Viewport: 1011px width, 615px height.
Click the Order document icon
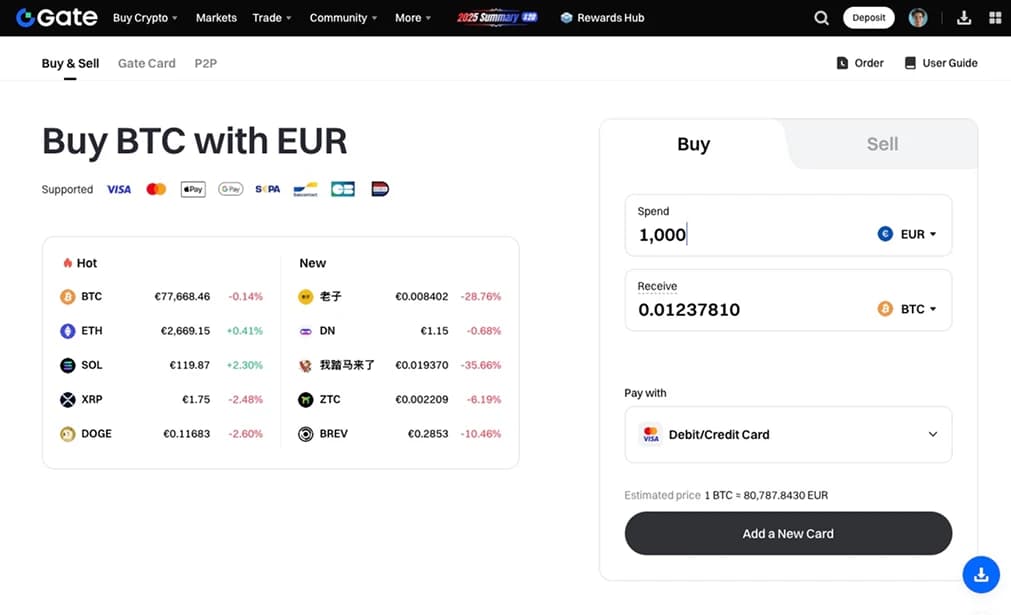click(x=842, y=63)
